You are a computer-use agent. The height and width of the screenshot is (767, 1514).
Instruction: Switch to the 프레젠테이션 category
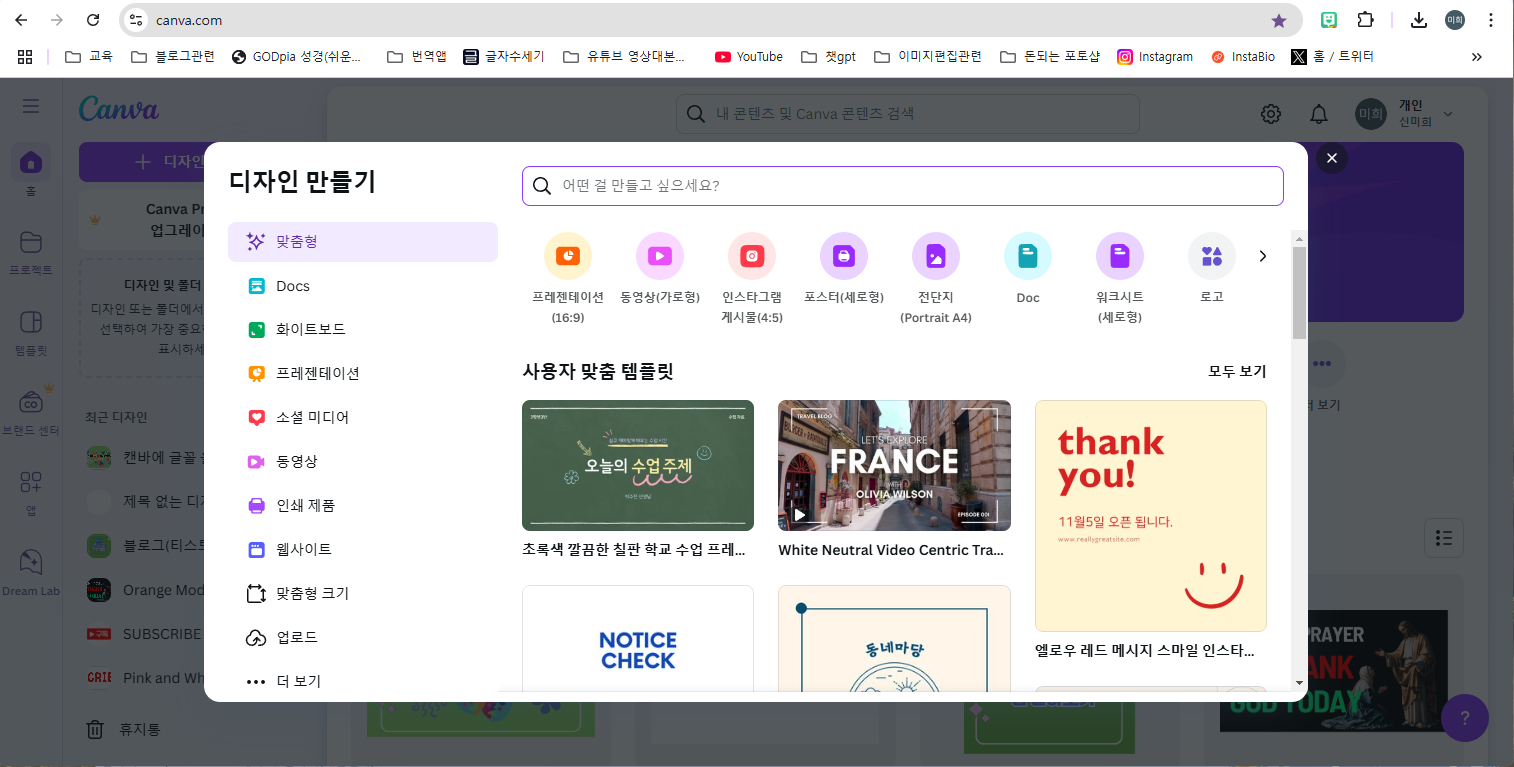[363, 373]
